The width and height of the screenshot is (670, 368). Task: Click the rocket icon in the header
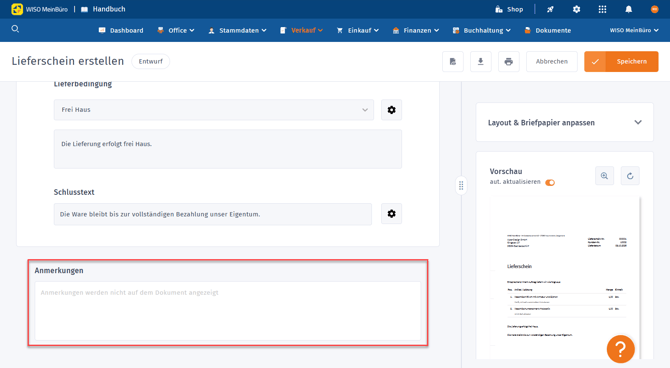click(x=550, y=9)
